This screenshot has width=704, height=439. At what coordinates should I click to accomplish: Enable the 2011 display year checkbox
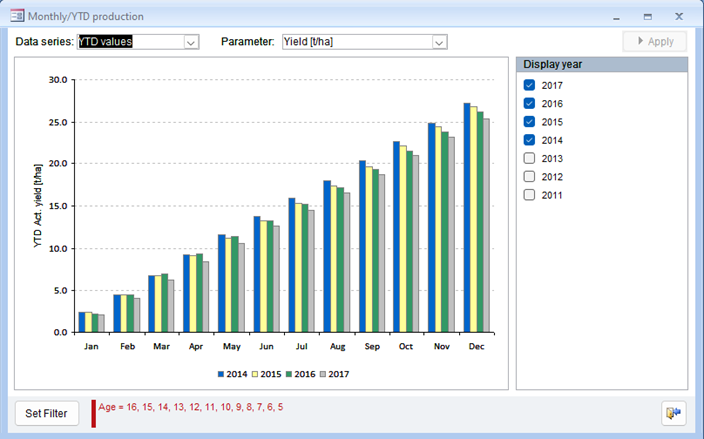(529, 195)
